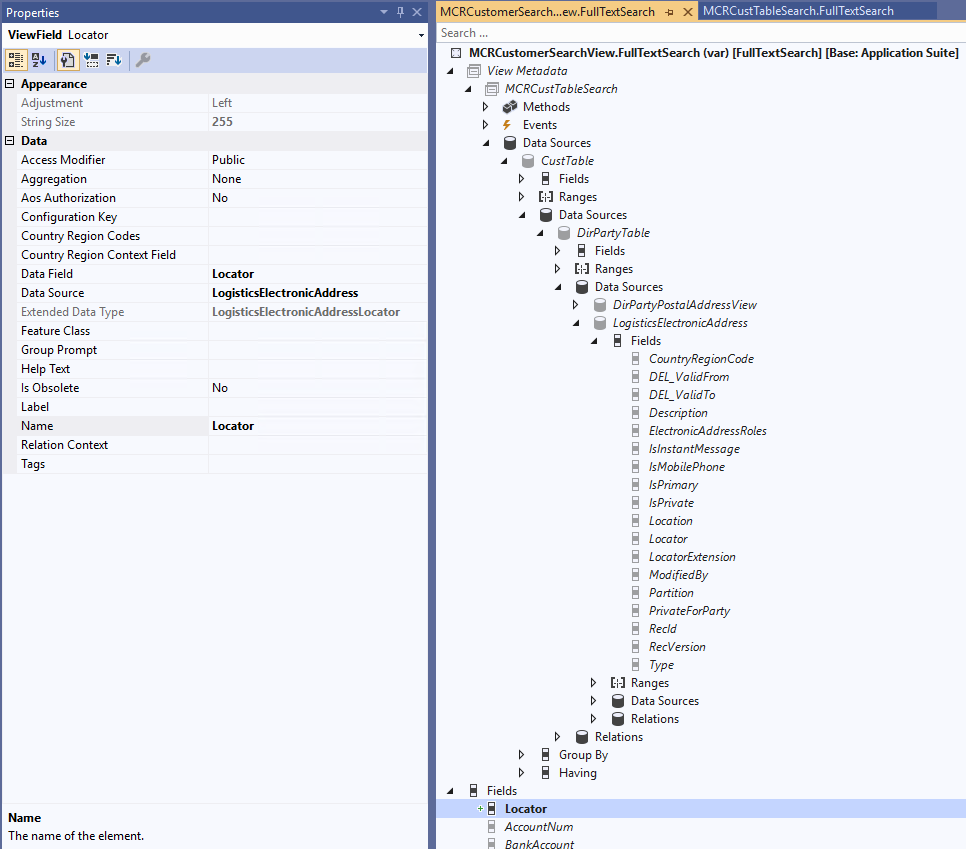
Task: Select the Locator field under Fields
Action: [526, 808]
